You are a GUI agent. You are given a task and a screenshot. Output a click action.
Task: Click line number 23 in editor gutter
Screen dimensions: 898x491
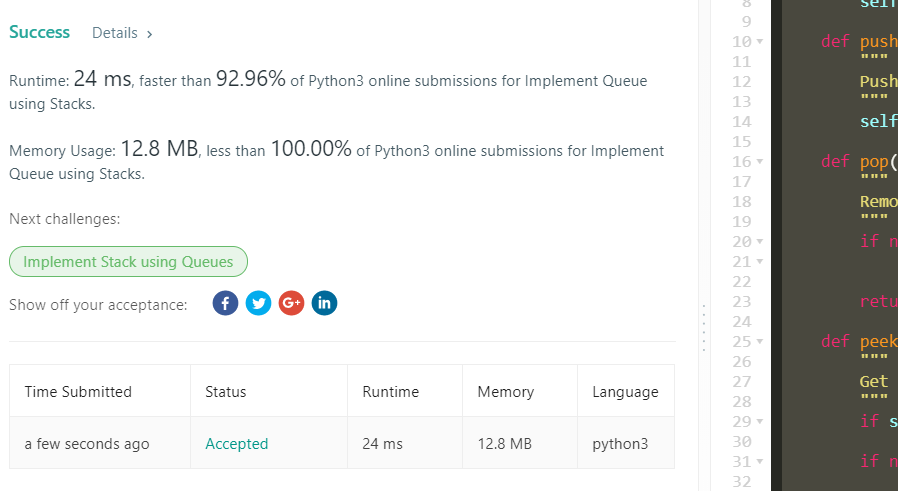(741, 302)
